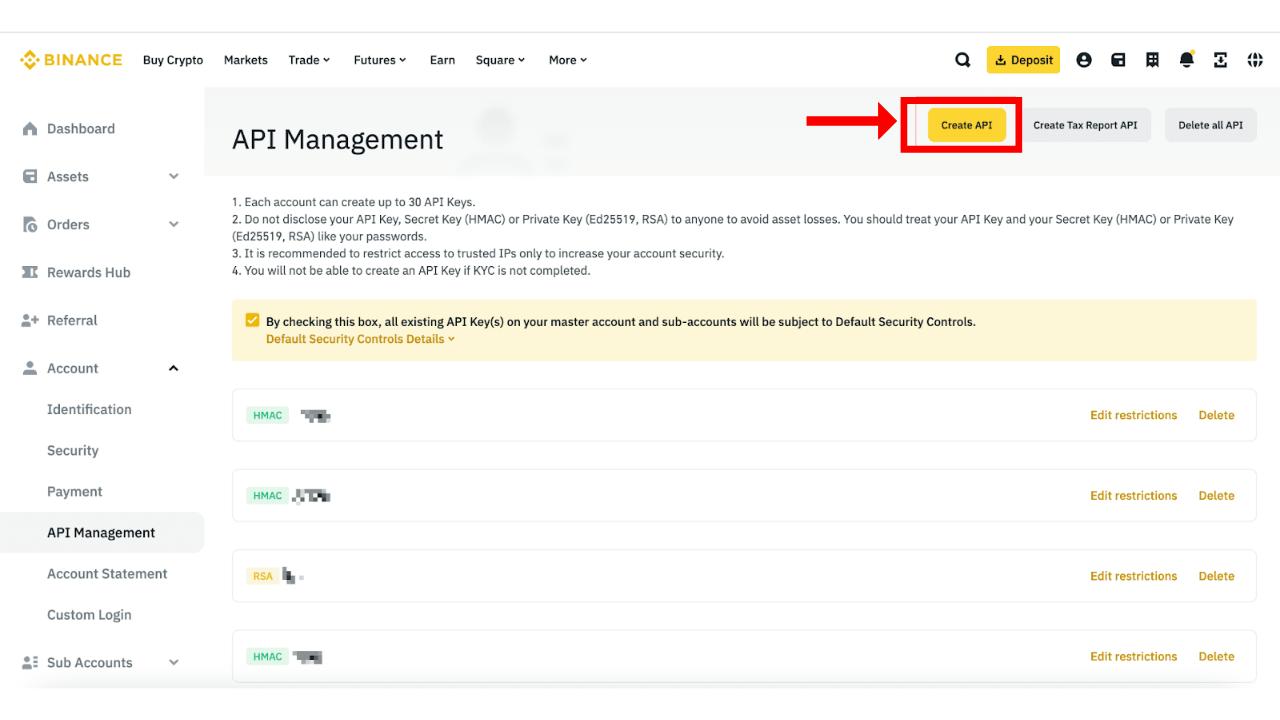Open Account Statement in sidebar

107,574
